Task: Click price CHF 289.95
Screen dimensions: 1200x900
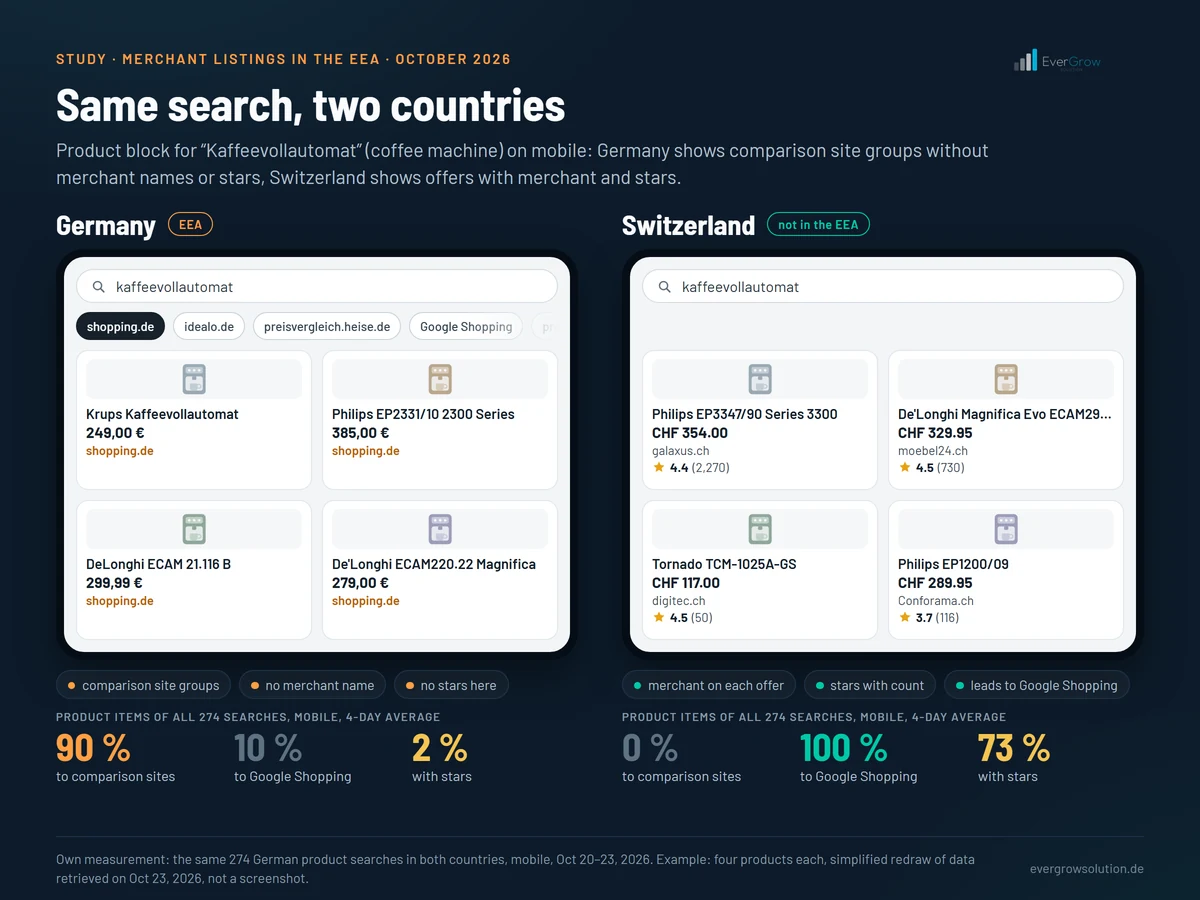Action: pyautogui.click(x=935, y=583)
